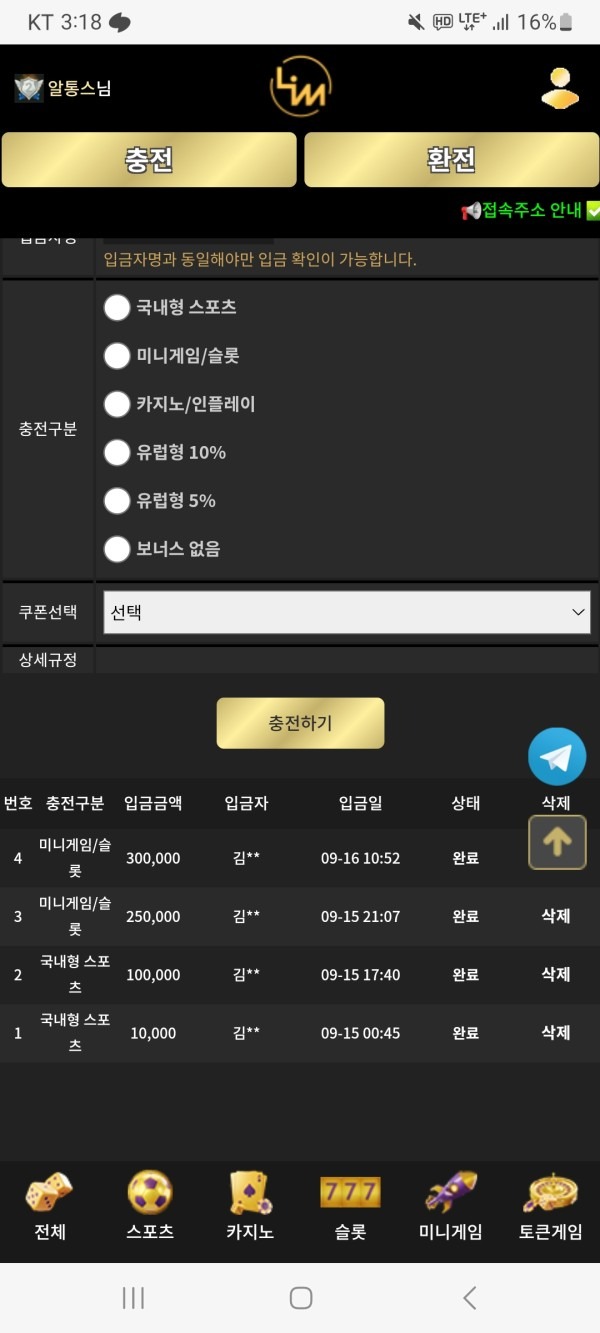This screenshot has height=1333, width=600.
Task: Switch to the 환전 tab
Action: pos(448,160)
